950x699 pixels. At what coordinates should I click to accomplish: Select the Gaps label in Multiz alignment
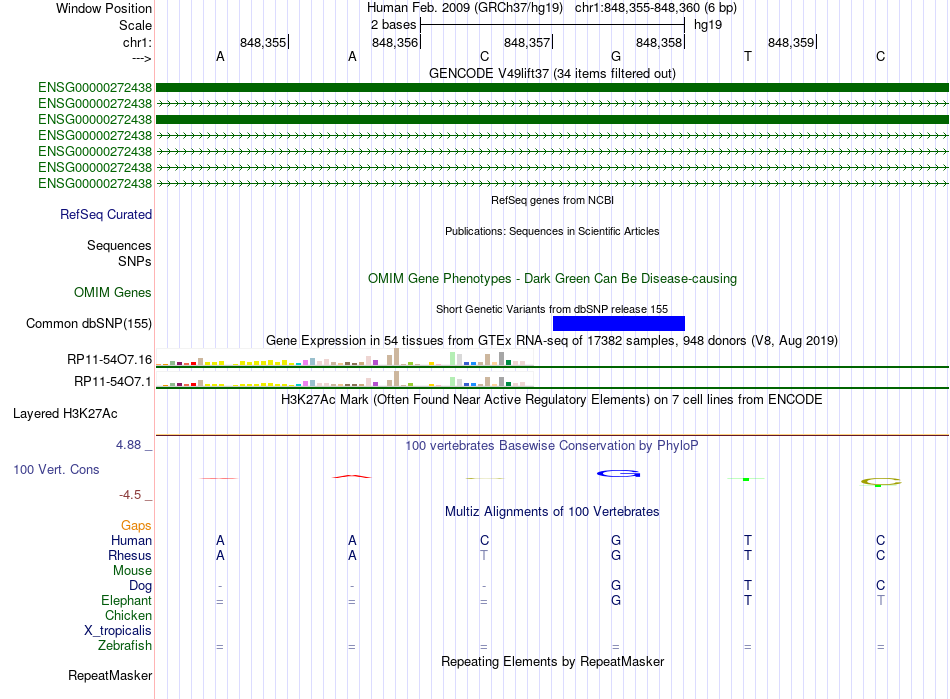click(136, 525)
